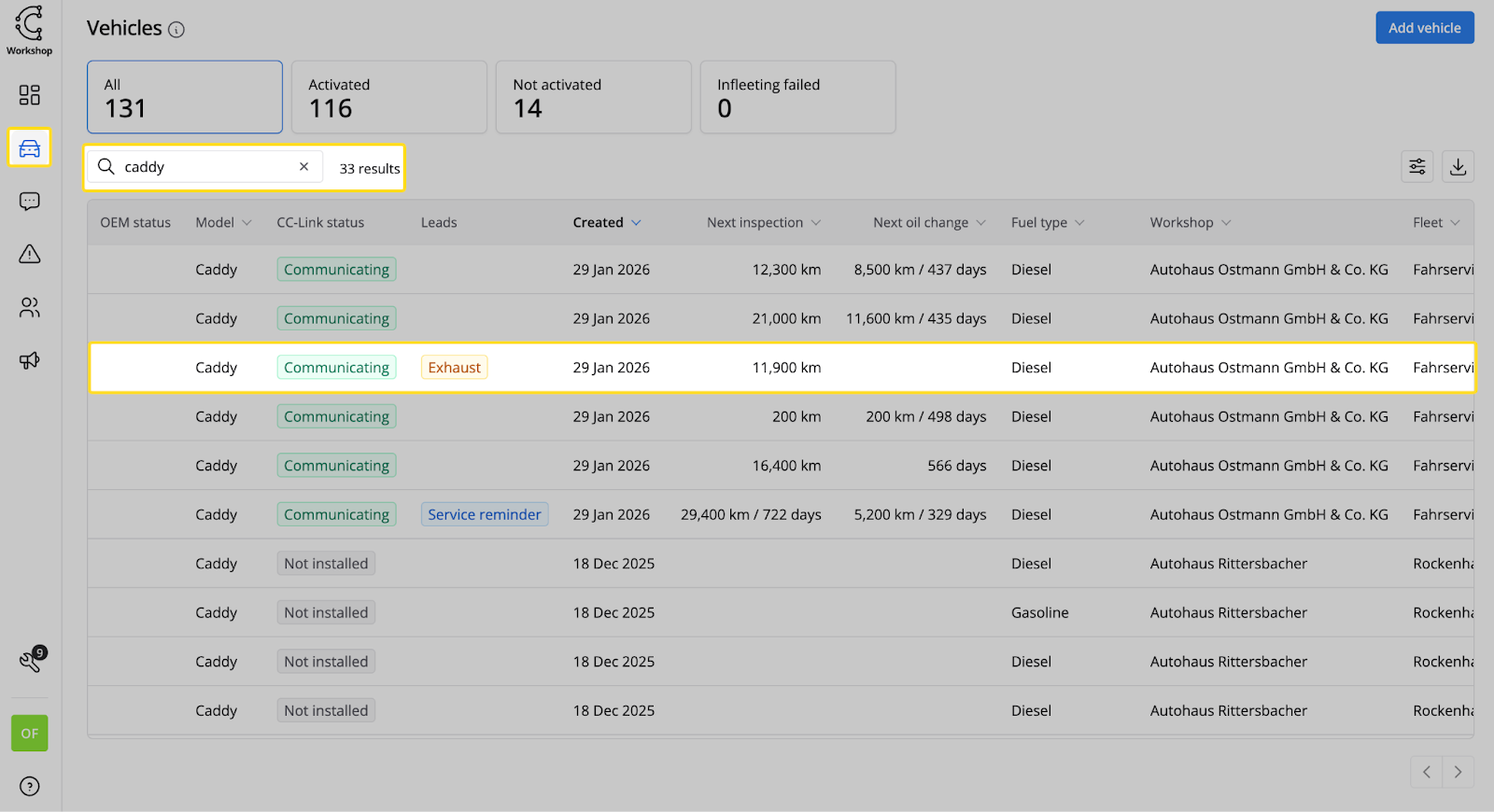The width and height of the screenshot is (1494, 812).
Task: Expand the Fuel type column filter
Action: click(x=1079, y=223)
